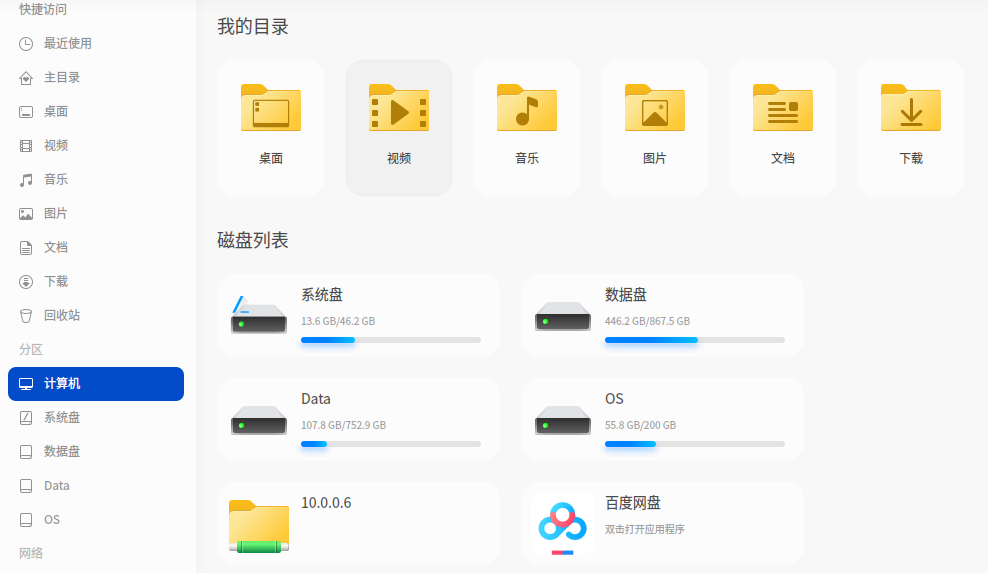Click the 百度网盘 title text
The width and height of the screenshot is (988, 573).
633,503
